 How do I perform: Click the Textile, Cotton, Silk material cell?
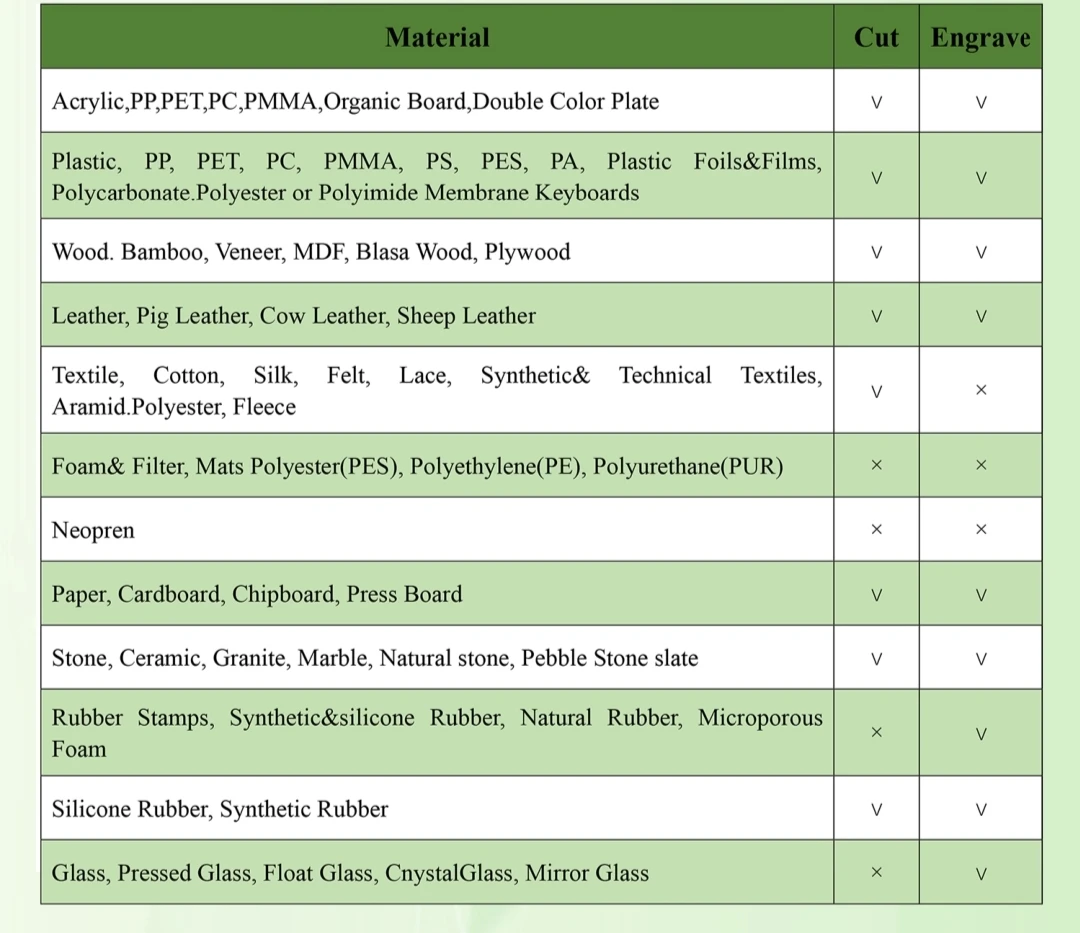pyautogui.click(x=437, y=390)
